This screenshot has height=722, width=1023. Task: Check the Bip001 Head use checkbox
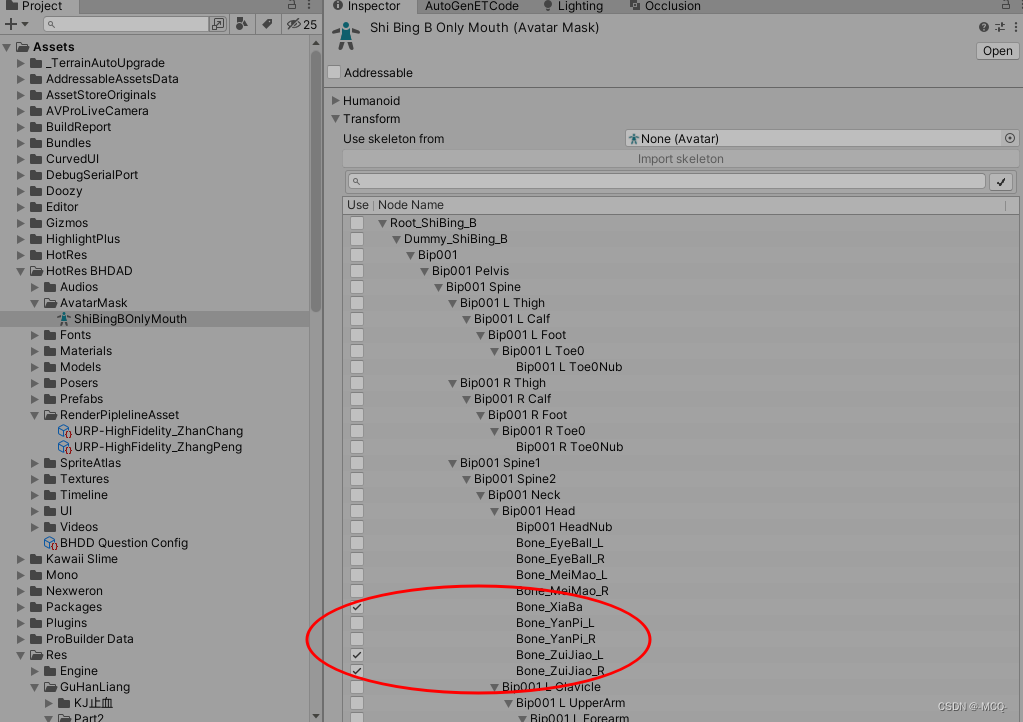pyautogui.click(x=357, y=511)
